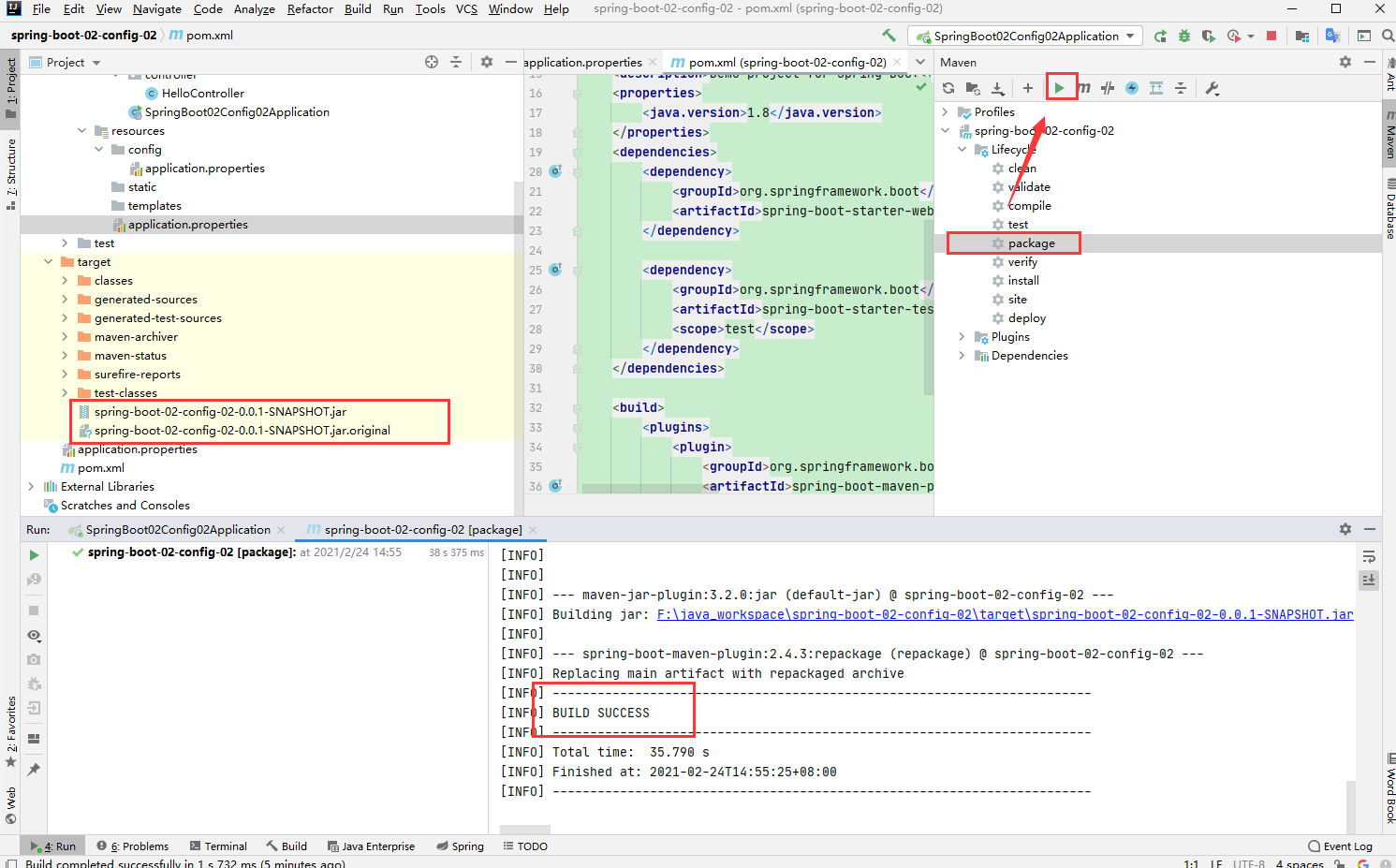
Task: Toggle offline mode in Maven toolbar
Action: click(x=1130, y=87)
